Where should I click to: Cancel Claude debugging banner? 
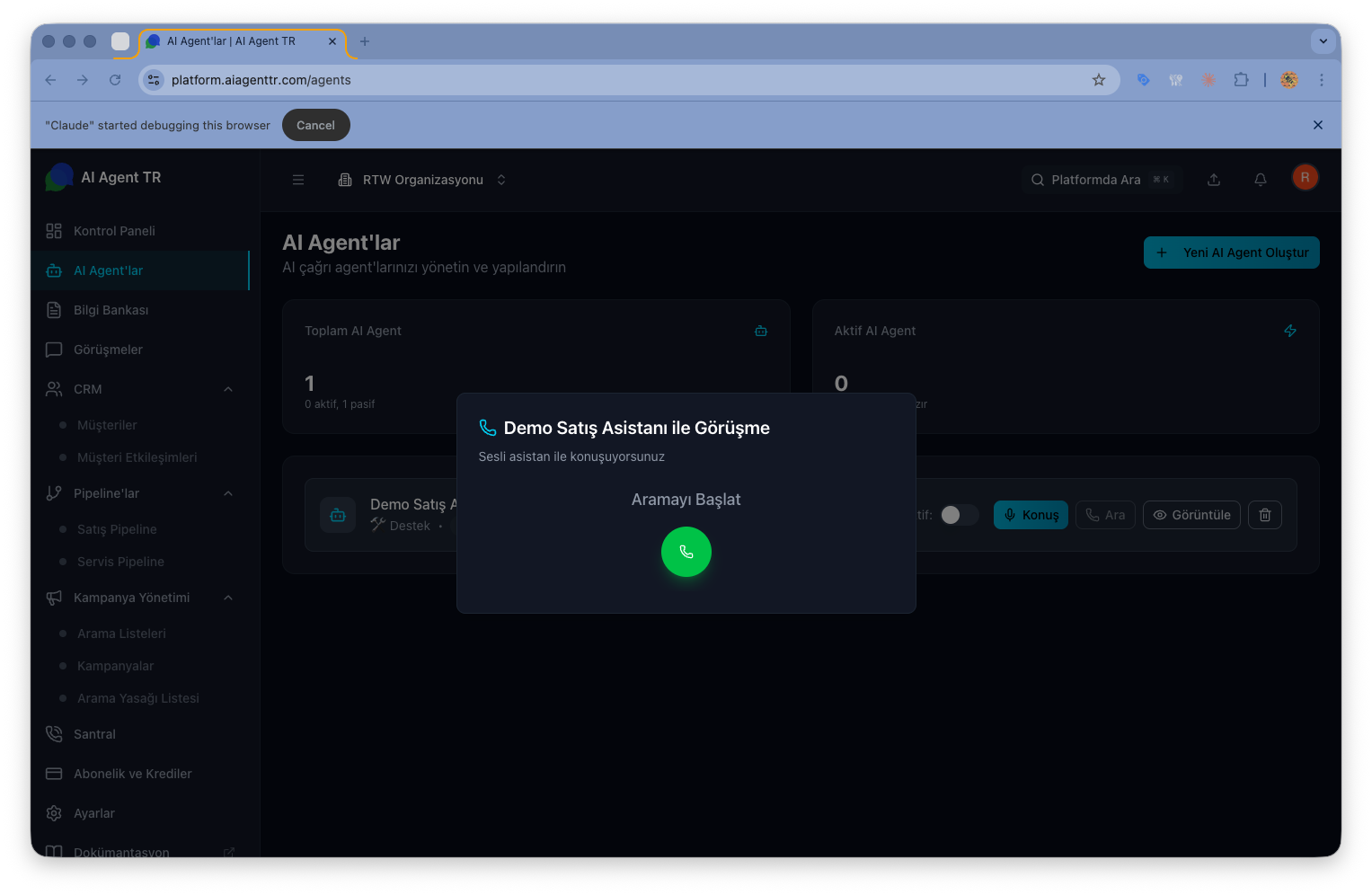point(315,125)
